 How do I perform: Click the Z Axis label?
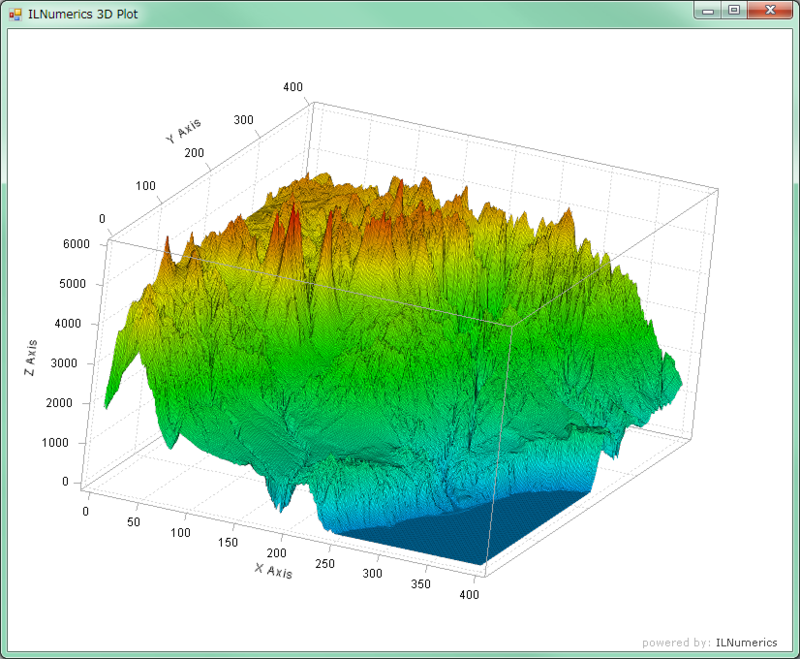[31, 358]
